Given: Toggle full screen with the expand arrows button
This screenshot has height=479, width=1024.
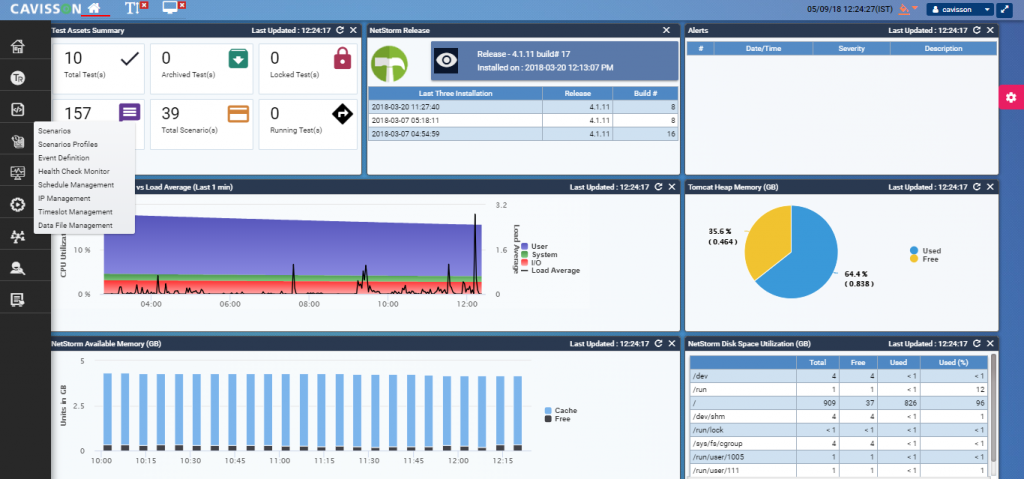Looking at the screenshot, I should [1006, 9].
